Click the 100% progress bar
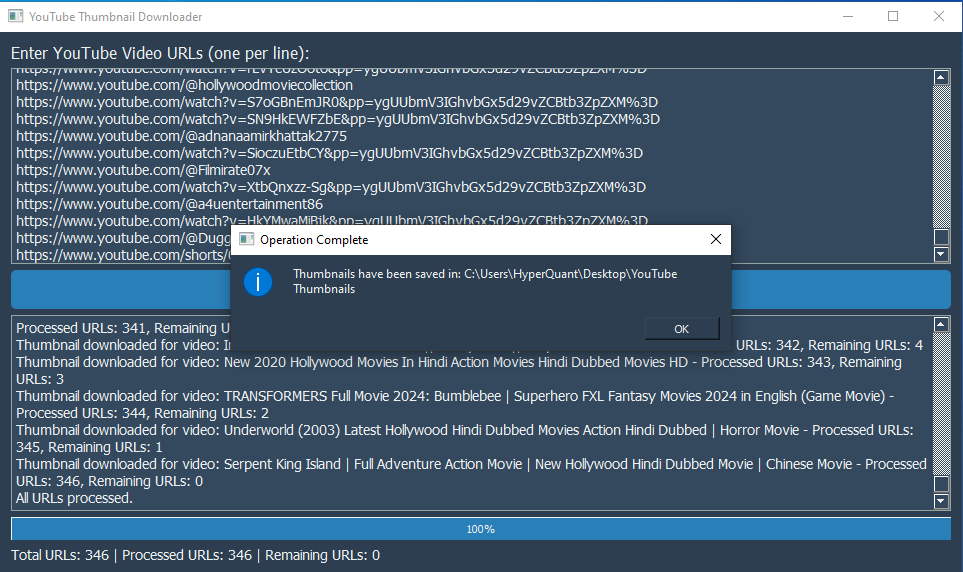This screenshot has height=572, width=963. click(480, 529)
